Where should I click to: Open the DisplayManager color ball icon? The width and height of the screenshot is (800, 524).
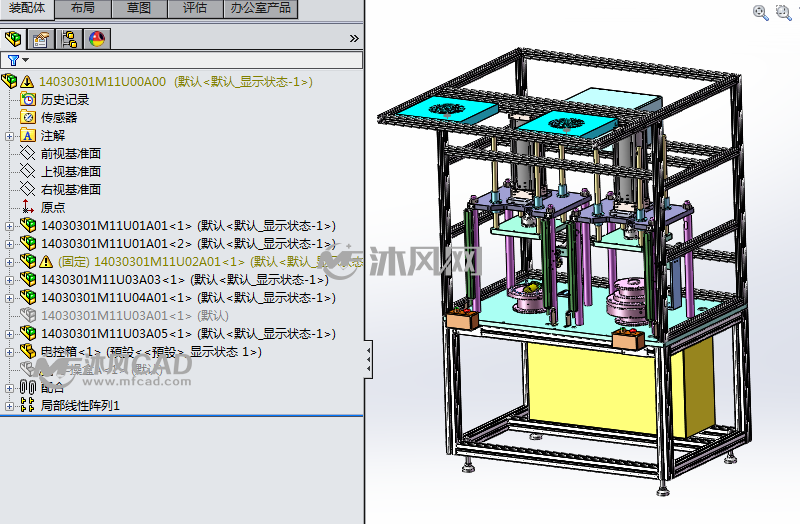pos(97,39)
